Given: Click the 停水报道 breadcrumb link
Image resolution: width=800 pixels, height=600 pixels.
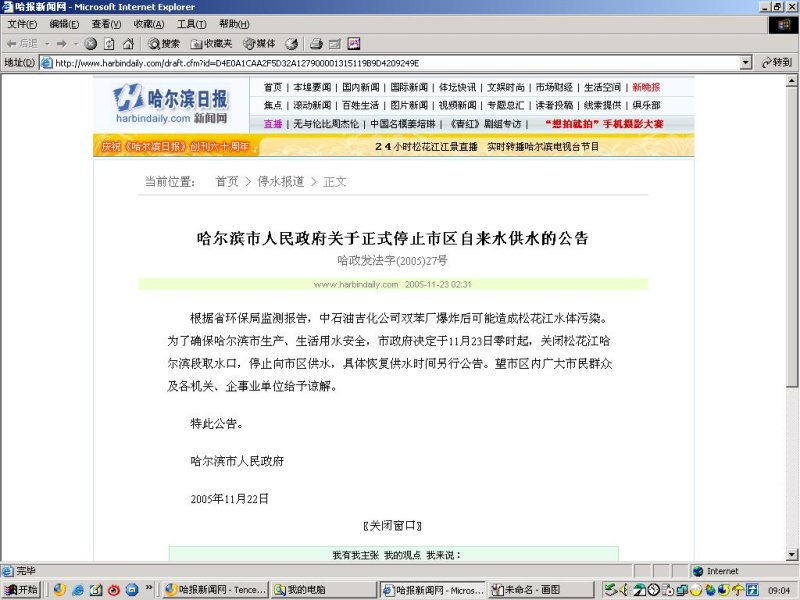Looking at the screenshot, I should 280,182.
